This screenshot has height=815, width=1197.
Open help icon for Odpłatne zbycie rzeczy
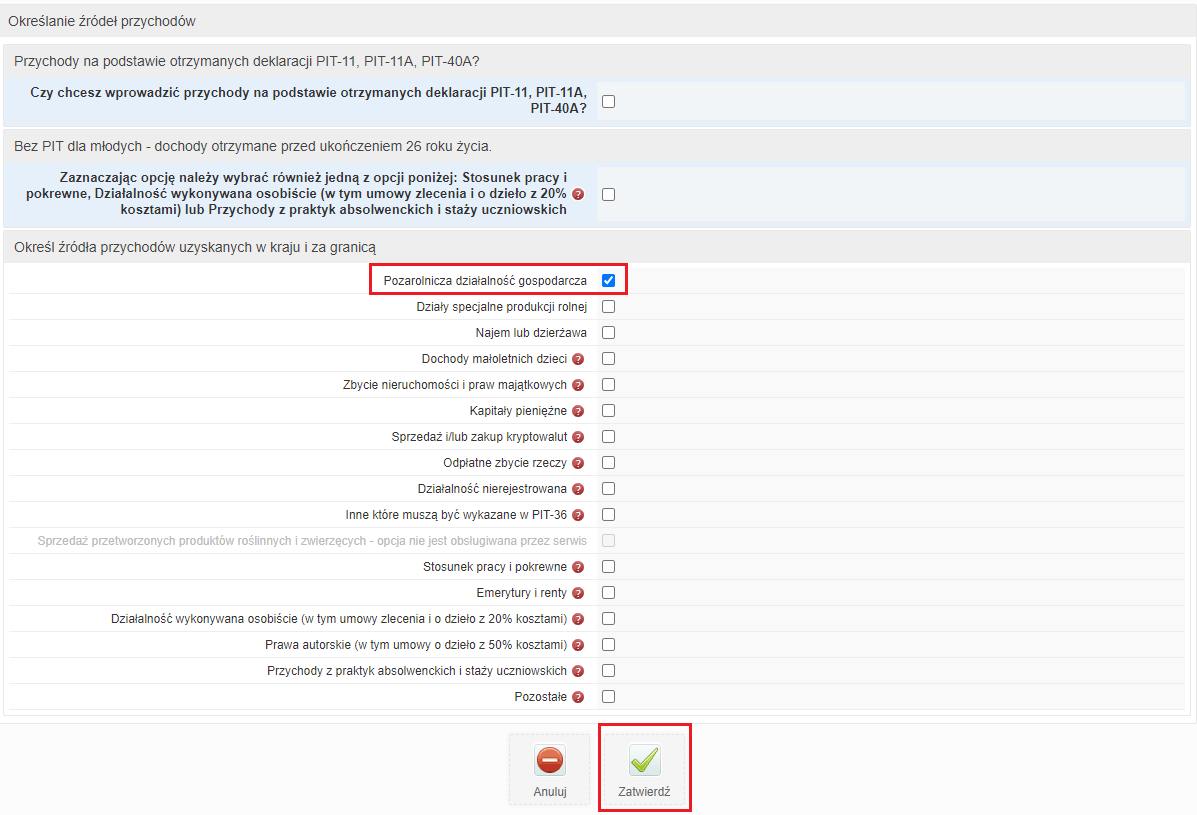[578, 462]
